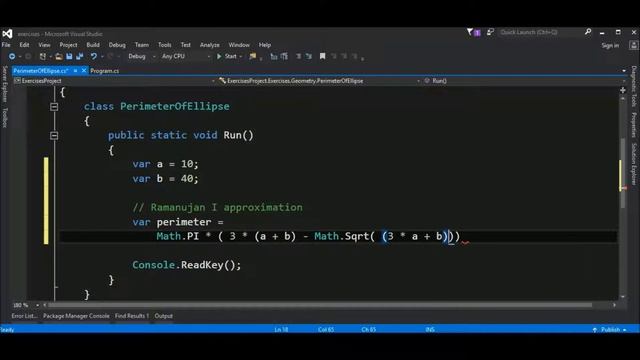Viewport: 640px width, 360px height.
Task: Switch to the Program.cs tab
Action: [104, 71]
